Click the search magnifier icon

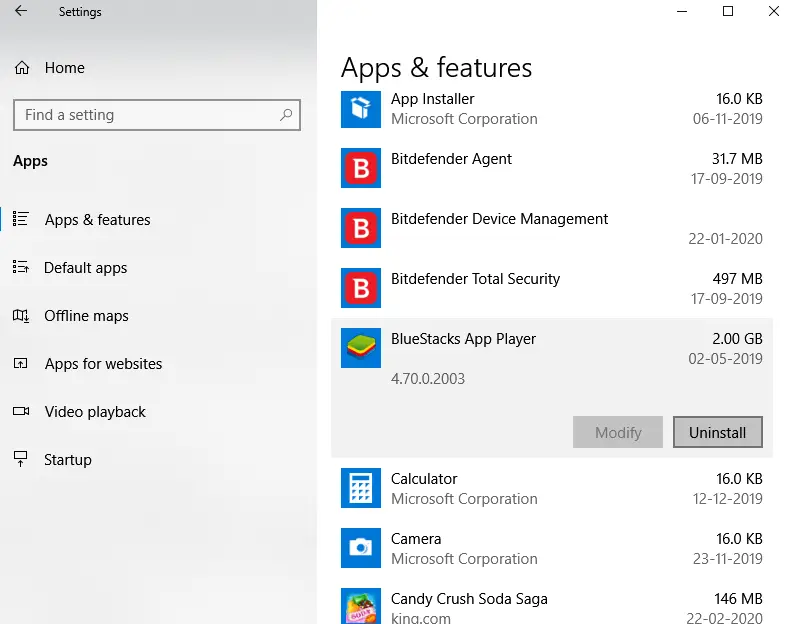pos(286,115)
